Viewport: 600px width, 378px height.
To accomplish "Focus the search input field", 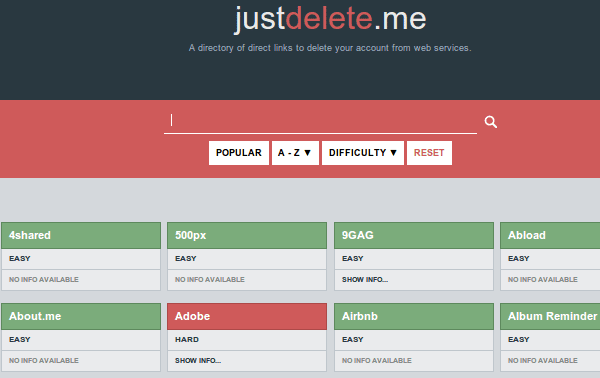I will pyautogui.click(x=320, y=121).
